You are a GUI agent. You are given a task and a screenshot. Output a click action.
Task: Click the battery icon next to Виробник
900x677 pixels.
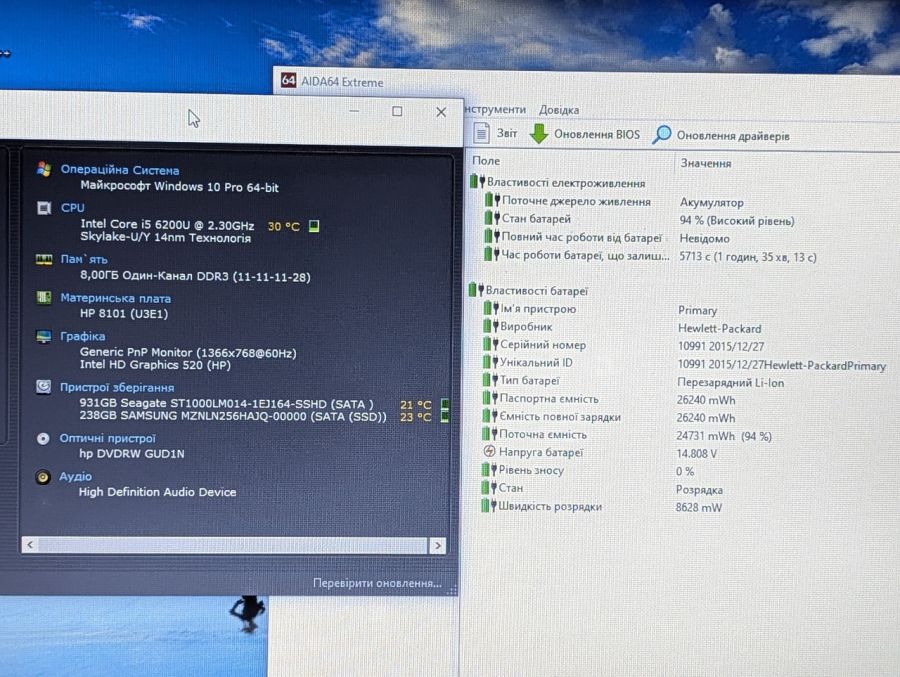(490, 326)
